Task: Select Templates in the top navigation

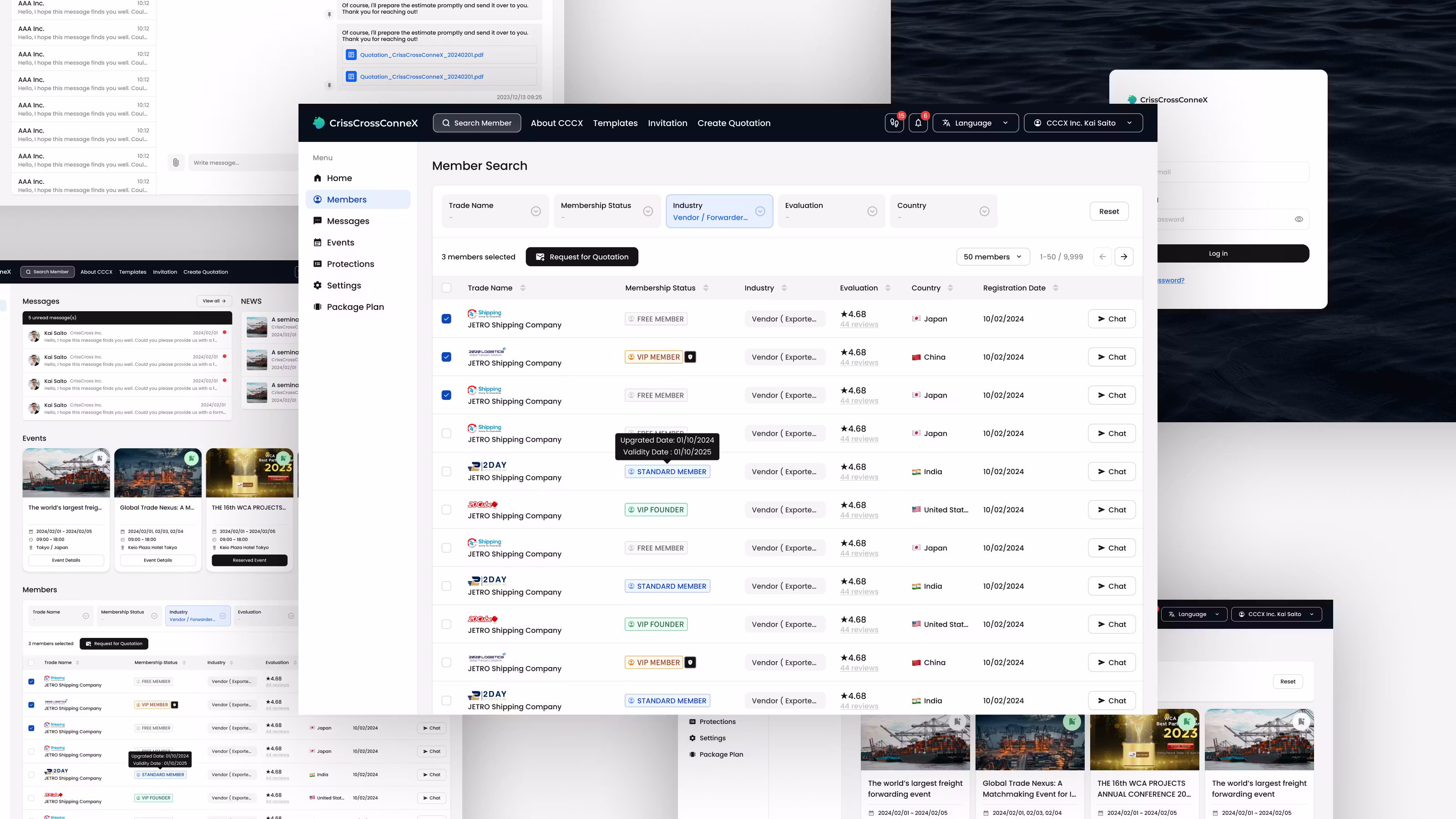Action: point(615,123)
